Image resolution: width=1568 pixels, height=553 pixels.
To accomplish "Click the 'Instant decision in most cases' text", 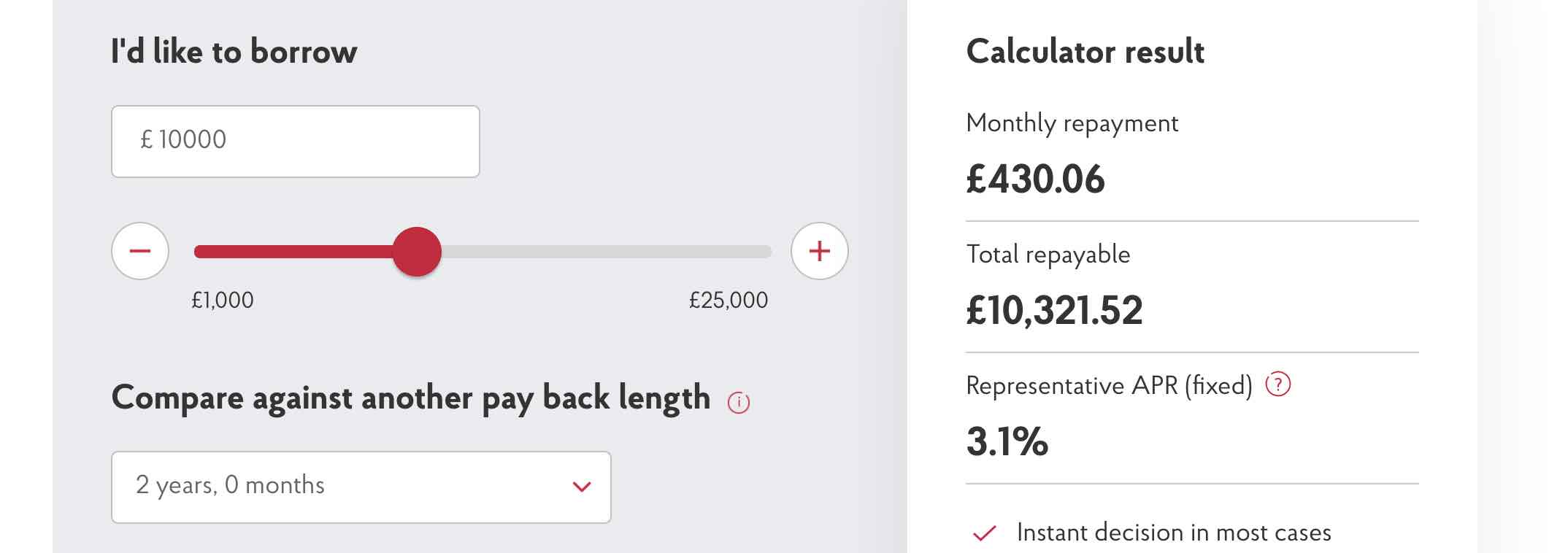I will 1174,533.
